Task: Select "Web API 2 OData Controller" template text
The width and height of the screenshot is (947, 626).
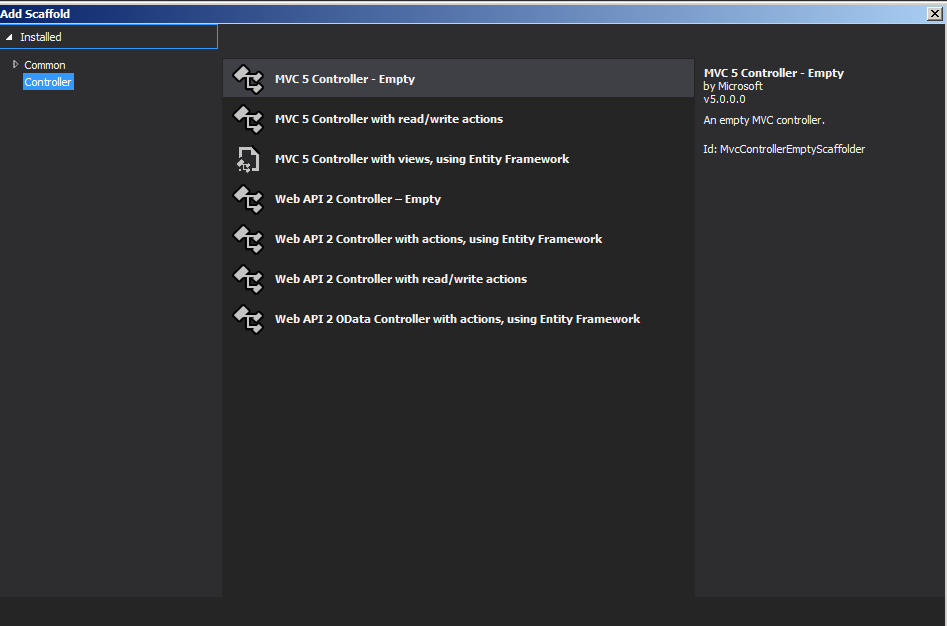Action: point(457,319)
